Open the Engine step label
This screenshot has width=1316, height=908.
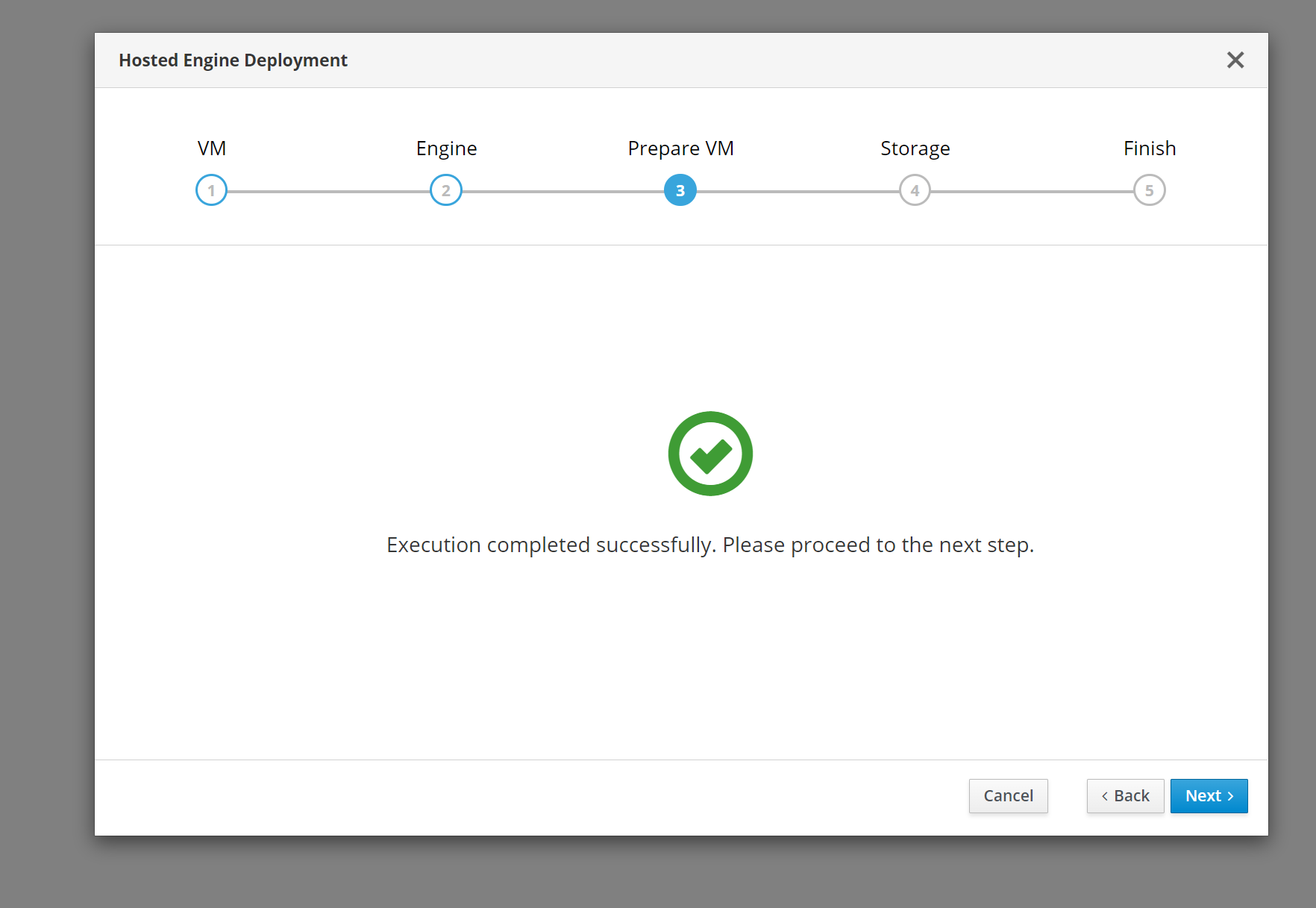(446, 148)
